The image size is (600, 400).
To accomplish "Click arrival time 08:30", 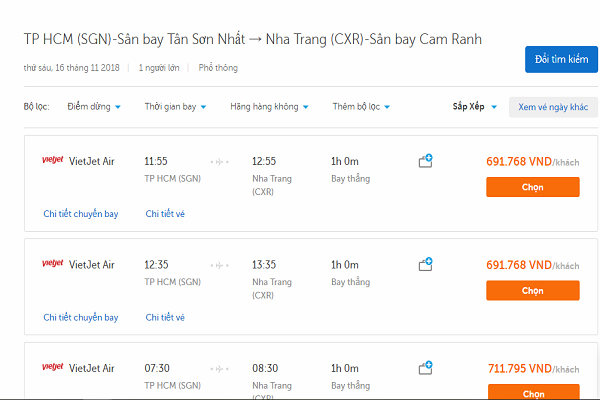I will tap(265, 368).
